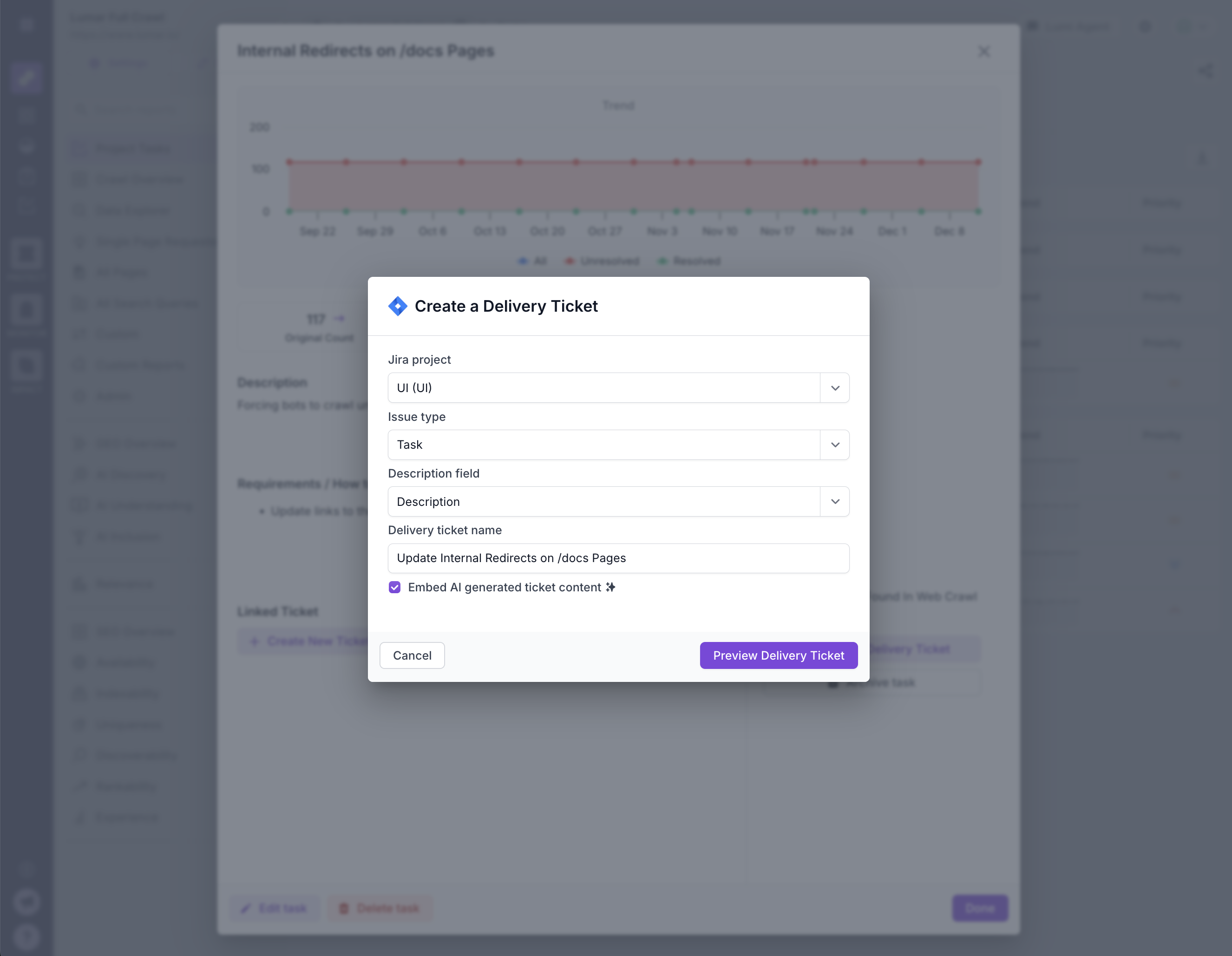1232x956 pixels.
Task: Click the Edit task pencil icon
Action: click(x=246, y=908)
